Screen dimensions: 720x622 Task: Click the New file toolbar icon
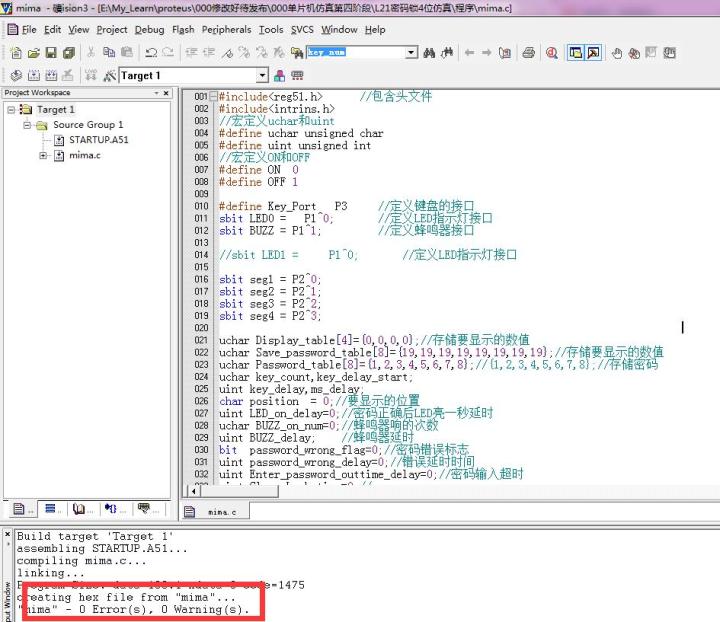[x=14, y=52]
